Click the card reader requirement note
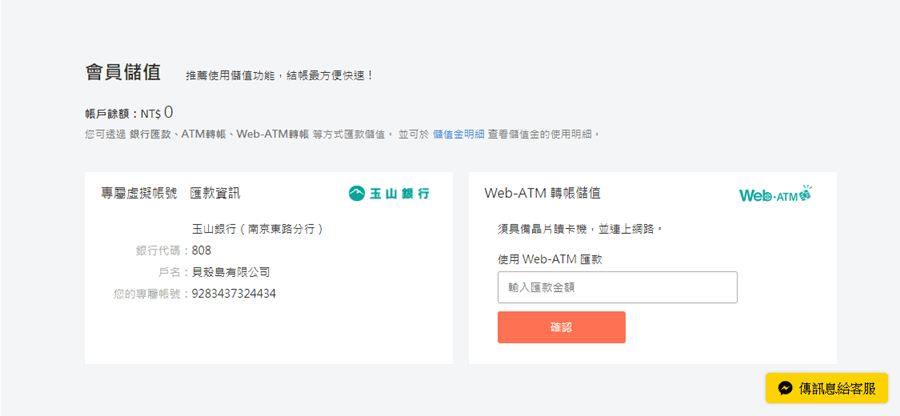This screenshot has width=900, height=416. 580,229
